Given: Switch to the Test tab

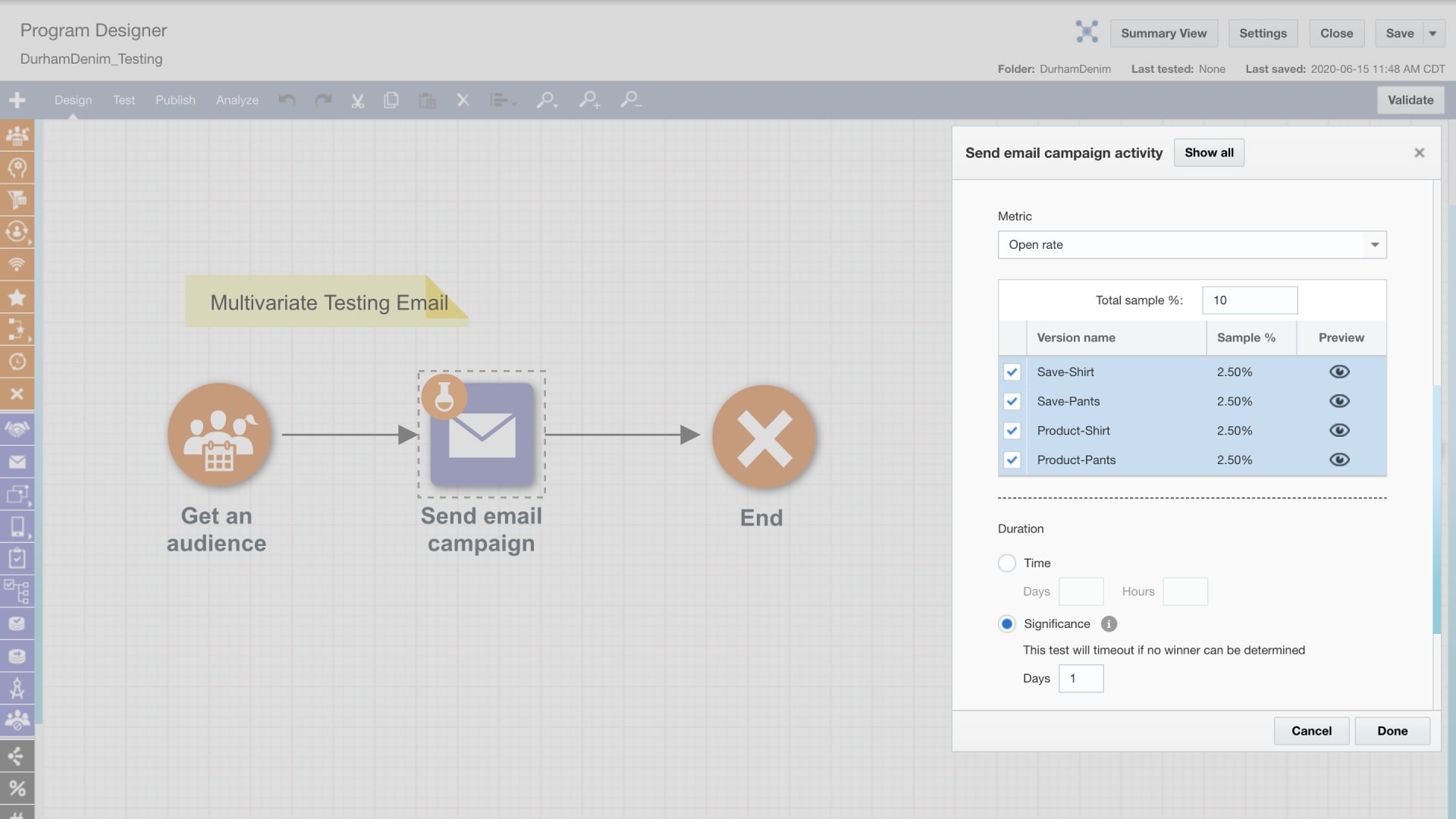Looking at the screenshot, I should [124, 100].
